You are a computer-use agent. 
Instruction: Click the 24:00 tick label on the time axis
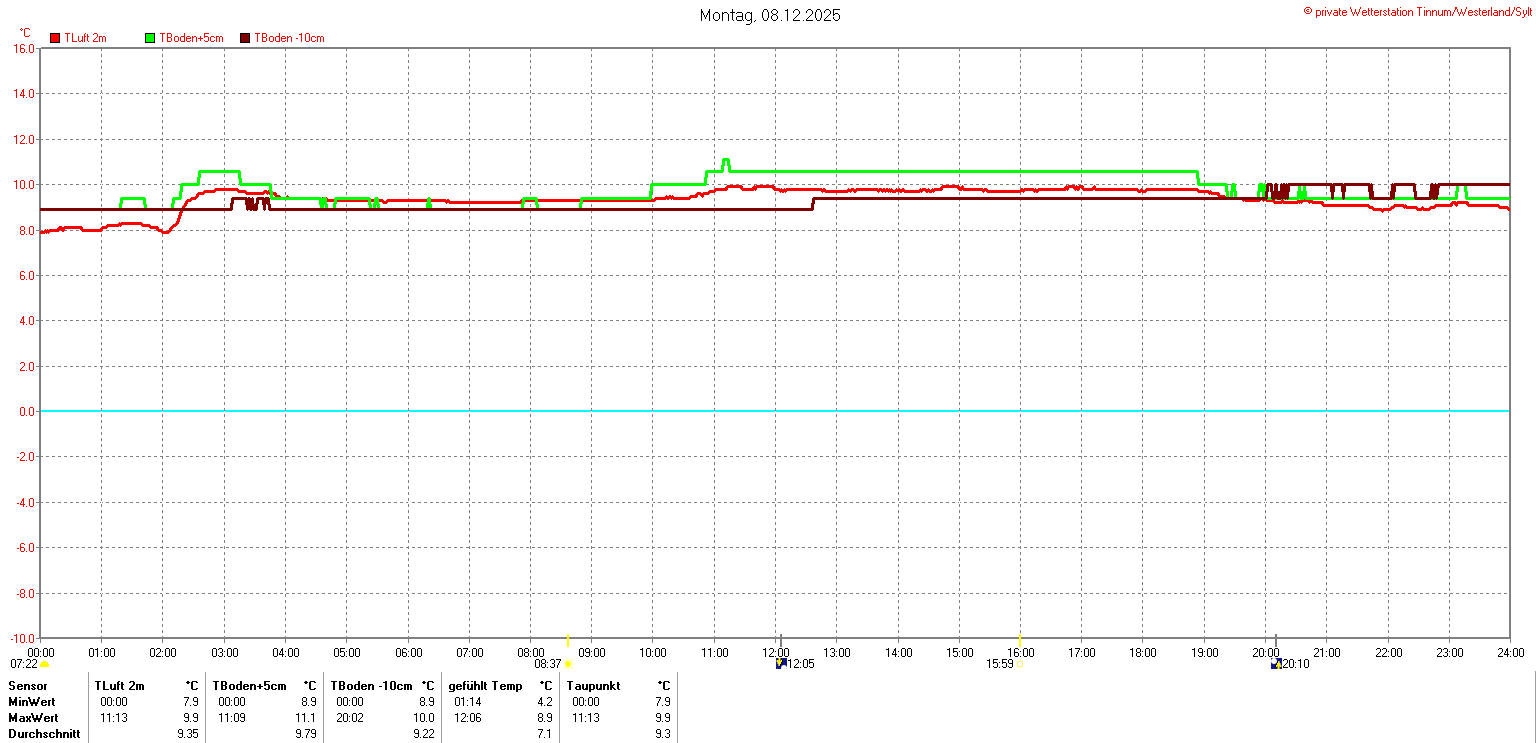point(1510,653)
